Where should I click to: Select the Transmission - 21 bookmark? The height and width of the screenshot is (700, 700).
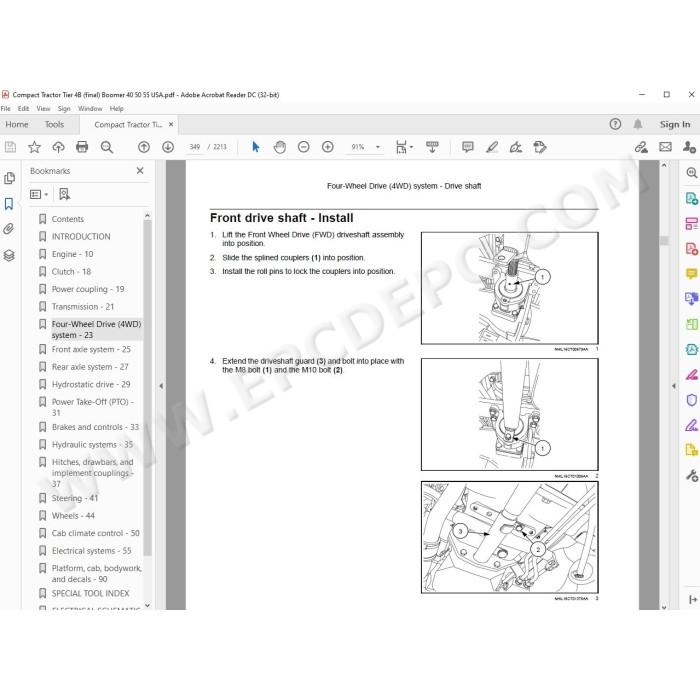point(83,307)
